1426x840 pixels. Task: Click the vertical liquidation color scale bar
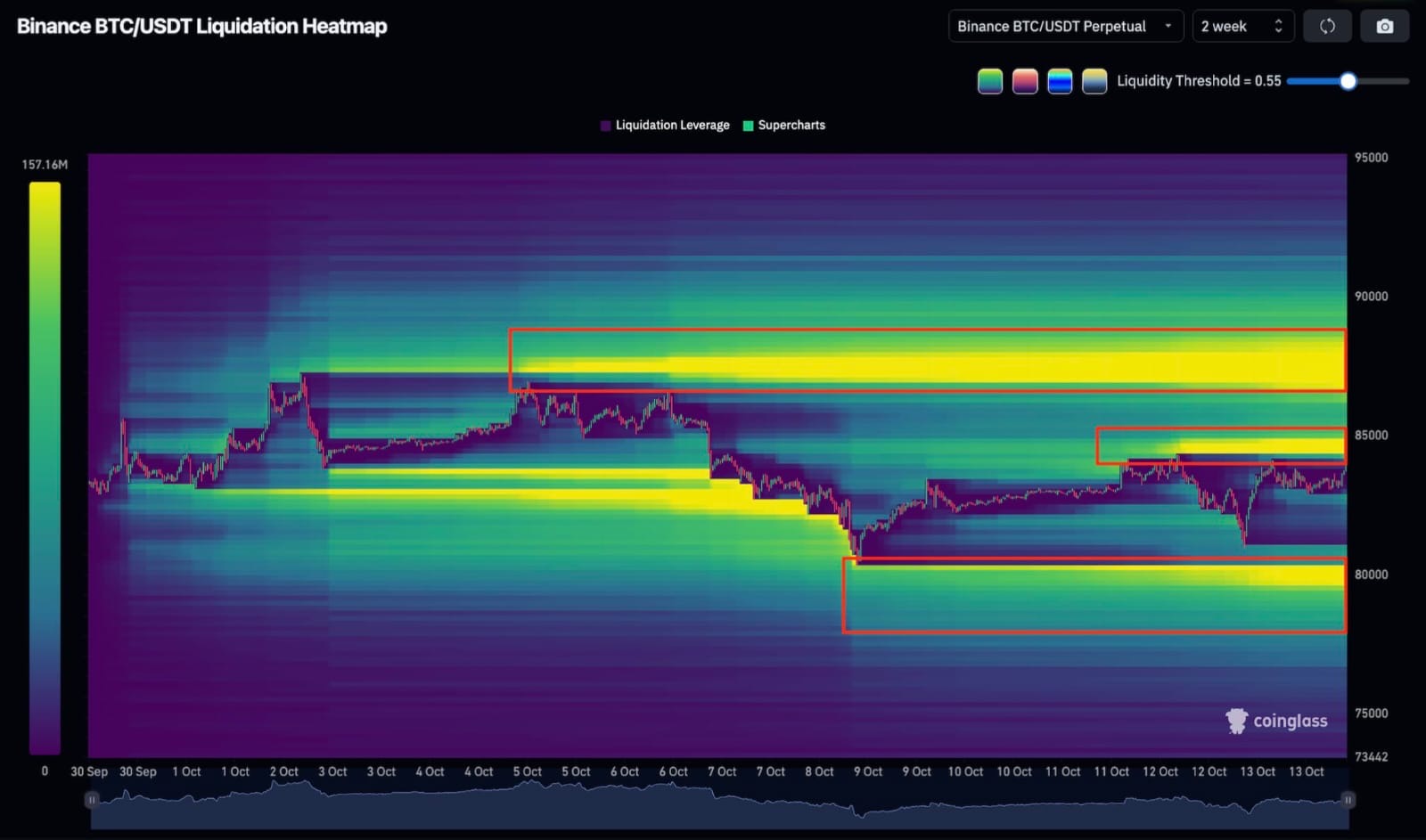[x=45, y=468]
